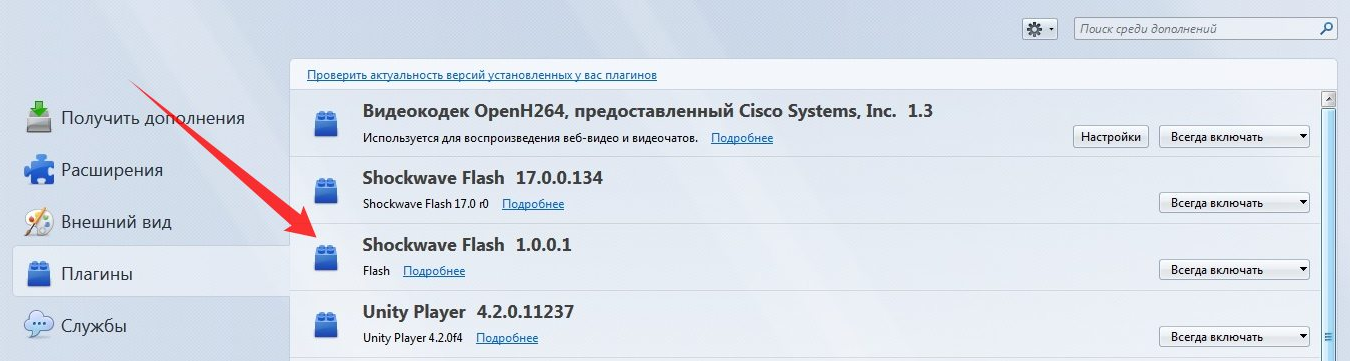Click the magnifier icon in add-on search
Image resolution: width=1350 pixels, height=361 pixels.
(1325, 29)
